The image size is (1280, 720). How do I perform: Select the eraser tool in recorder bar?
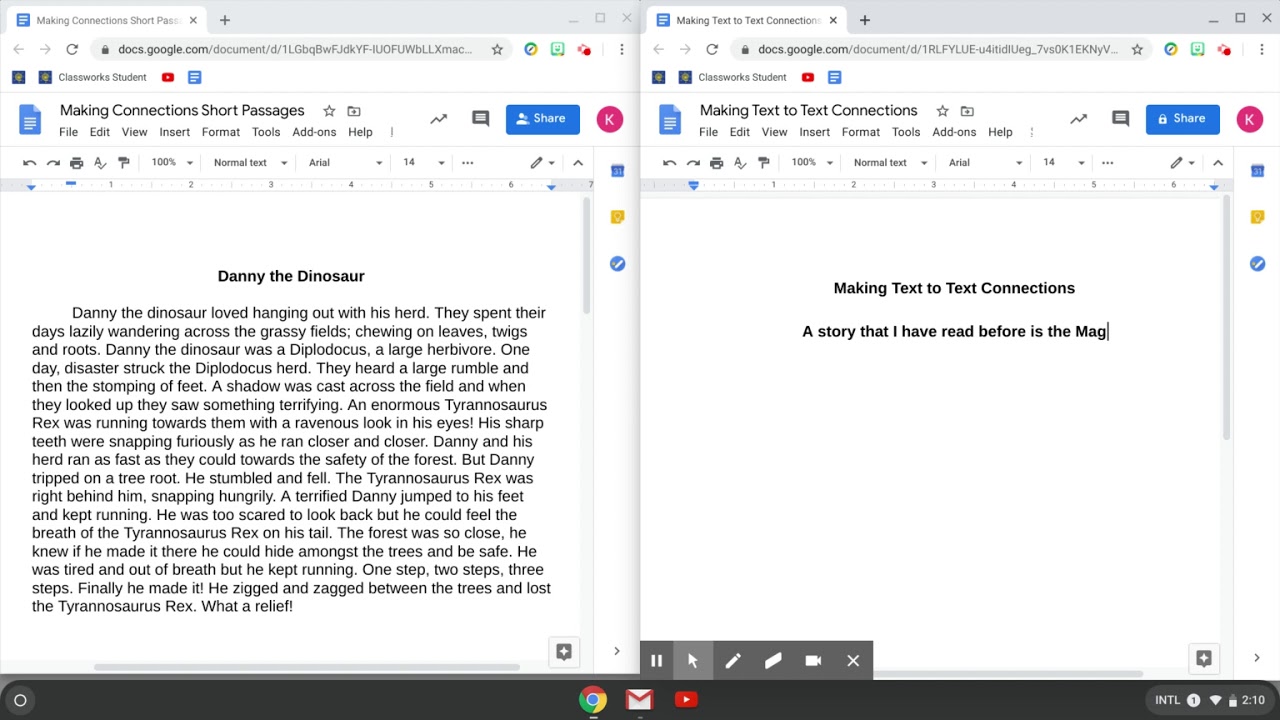click(x=773, y=661)
